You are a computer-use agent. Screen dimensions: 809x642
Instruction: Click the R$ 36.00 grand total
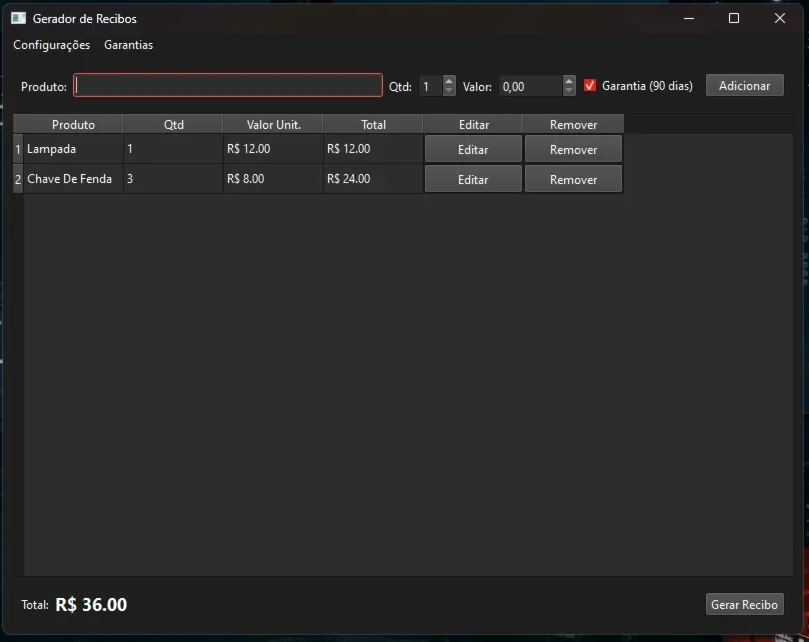pos(91,604)
